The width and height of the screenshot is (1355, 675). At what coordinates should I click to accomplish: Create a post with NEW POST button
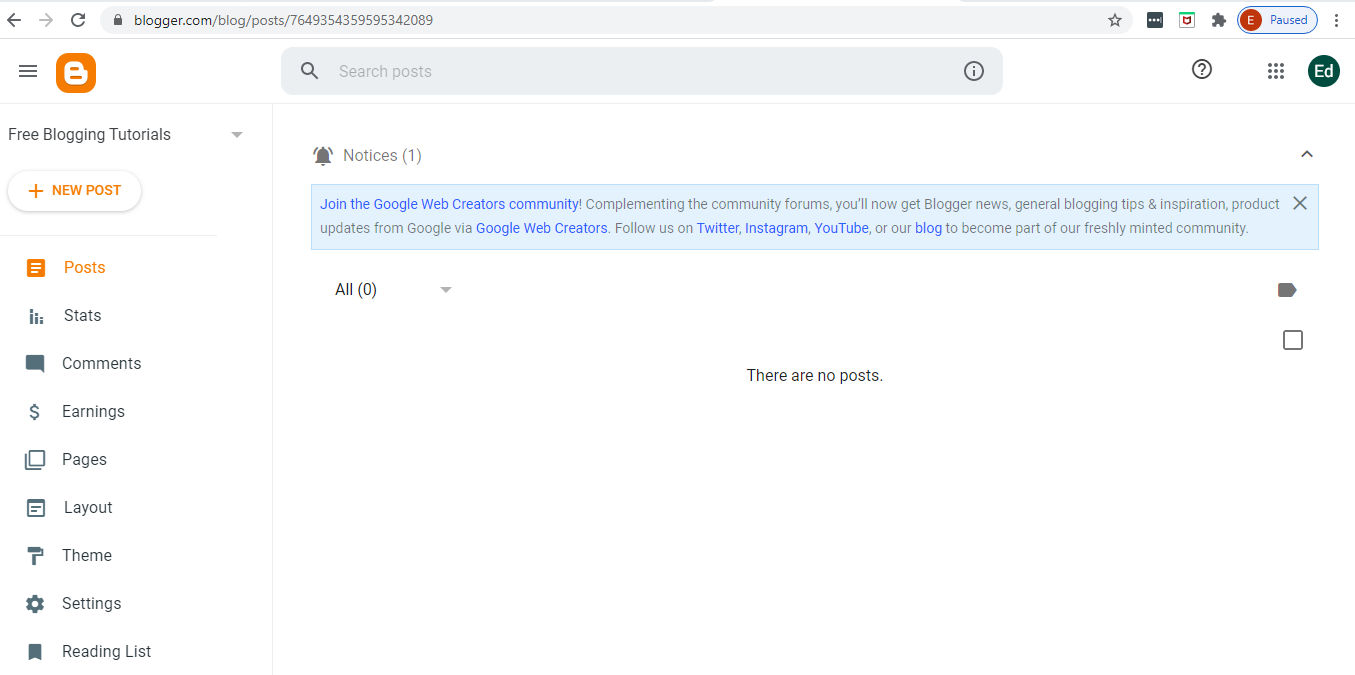[74, 191]
